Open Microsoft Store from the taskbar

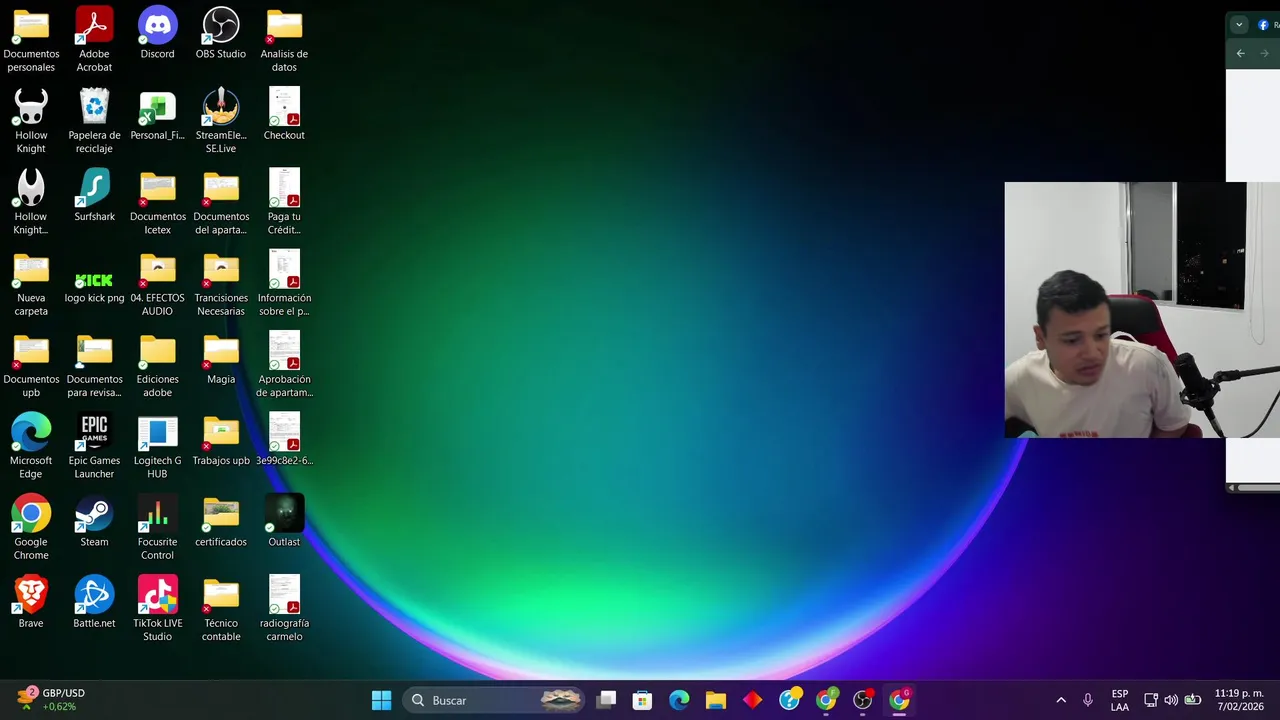pyautogui.click(x=642, y=700)
